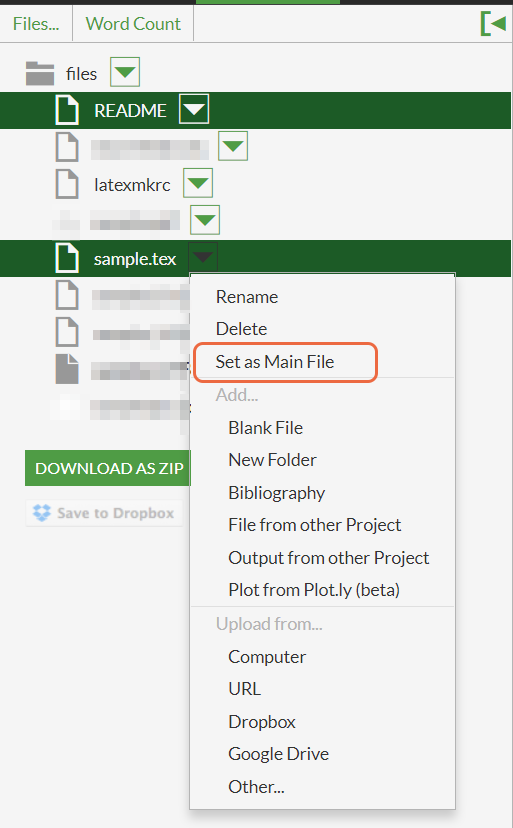This screenshot has height=828, width=513.
Task: Select Set as Main File
Action: click(x=275, y=362)
